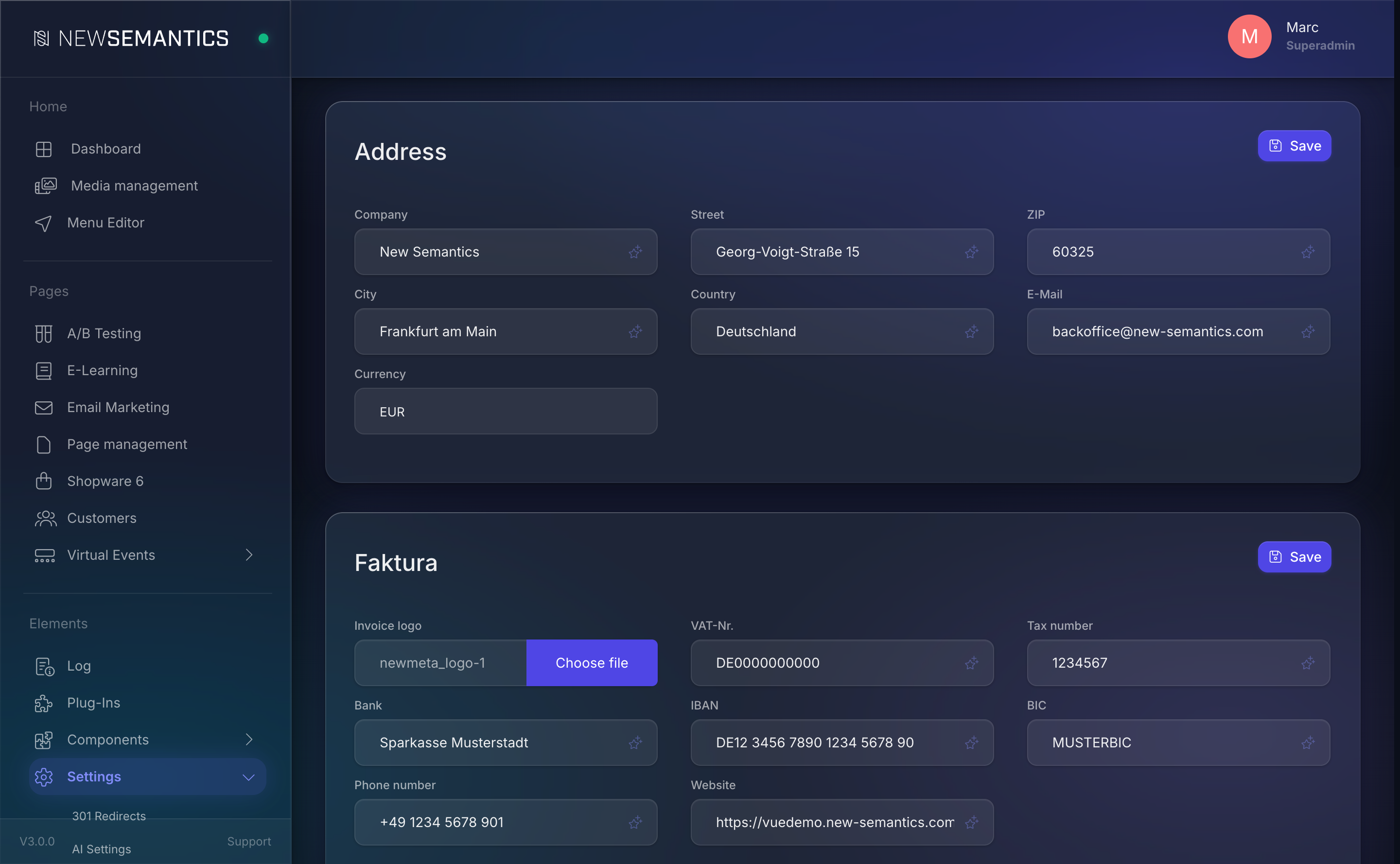Click the New Semantics logo icon

click(41, 38)
